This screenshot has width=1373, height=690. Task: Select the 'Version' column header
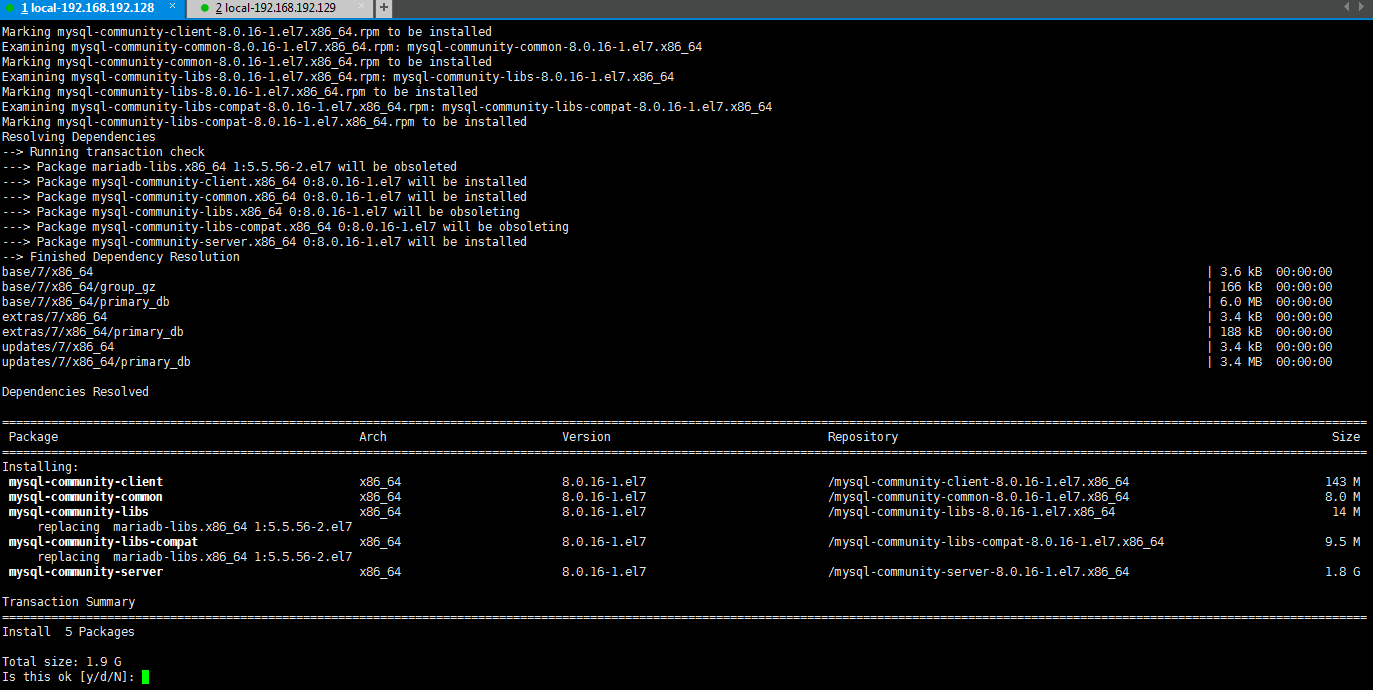point(586,437)
